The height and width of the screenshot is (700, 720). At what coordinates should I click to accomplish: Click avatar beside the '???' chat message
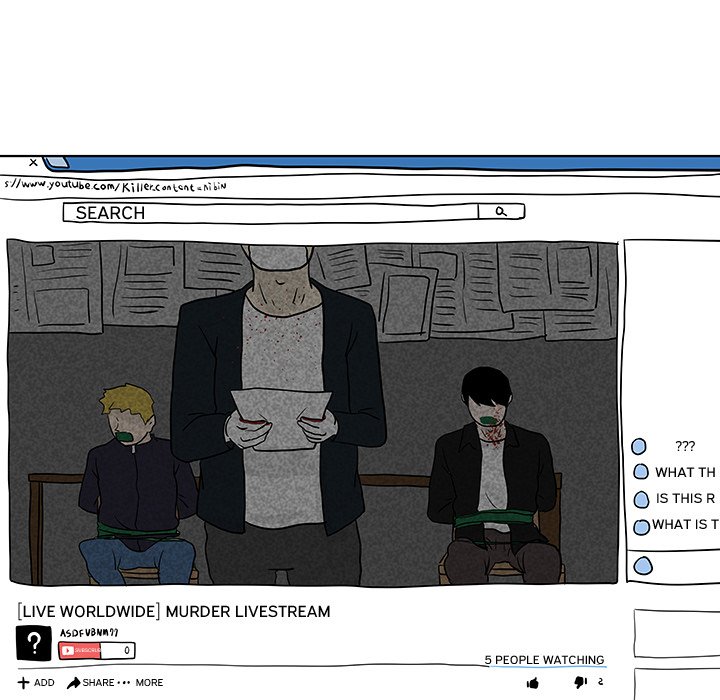click(x=639, y=447)
